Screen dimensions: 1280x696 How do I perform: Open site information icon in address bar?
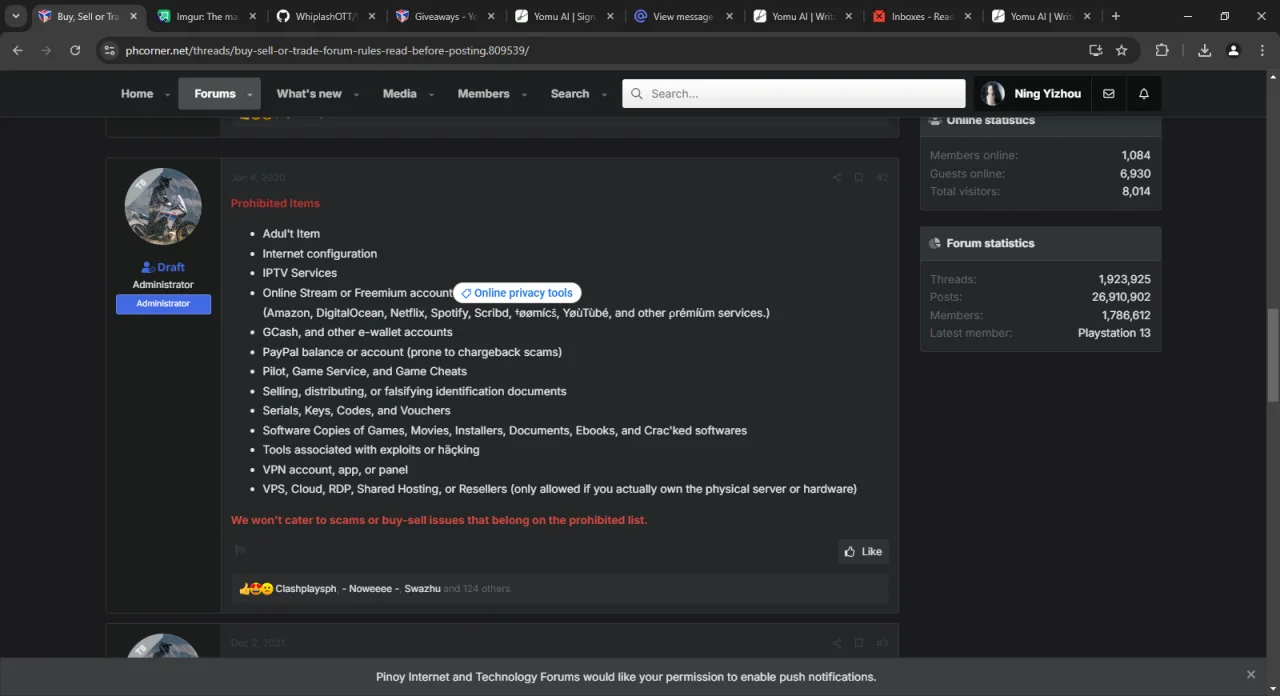(x=110, y=50)
